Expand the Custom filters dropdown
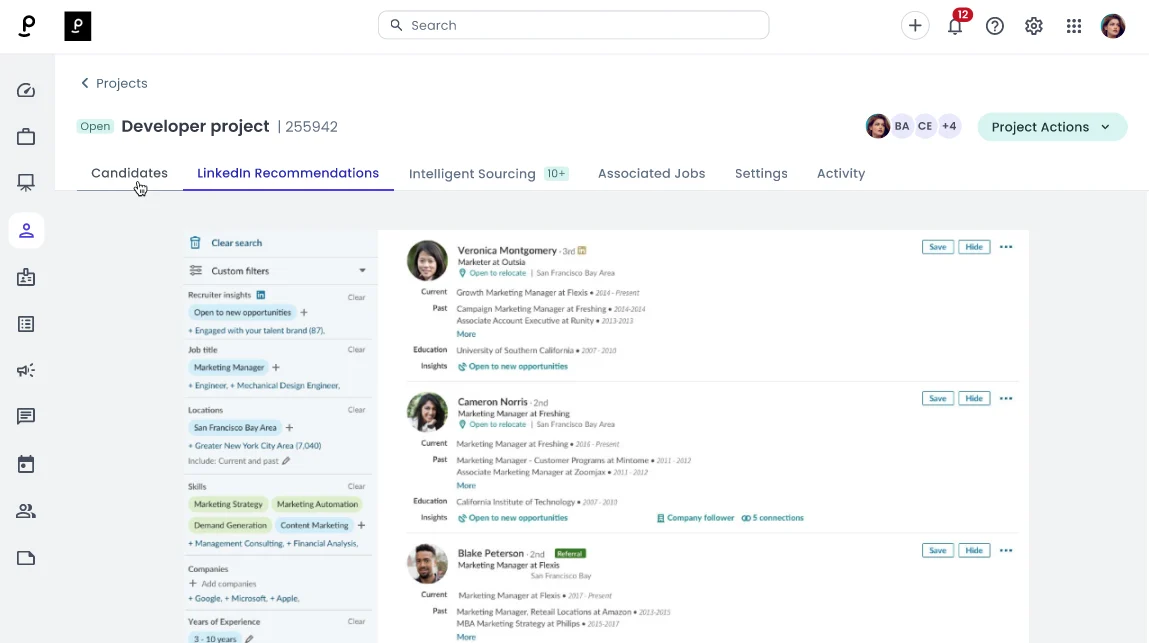Viewport: 1149px width, 643px height. click(362, 271)
